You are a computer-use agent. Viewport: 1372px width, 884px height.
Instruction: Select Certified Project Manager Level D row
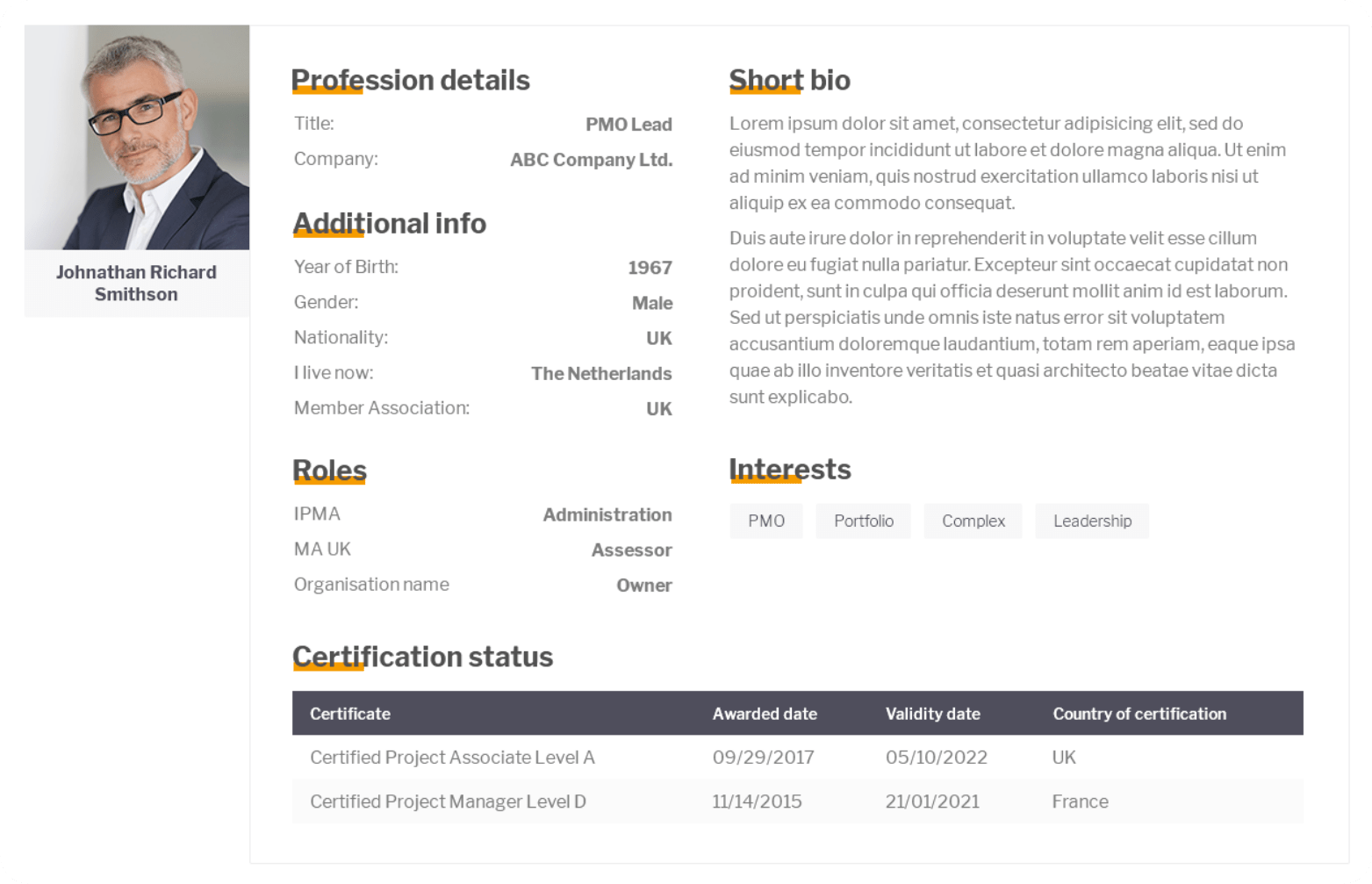tap(798, 801)
